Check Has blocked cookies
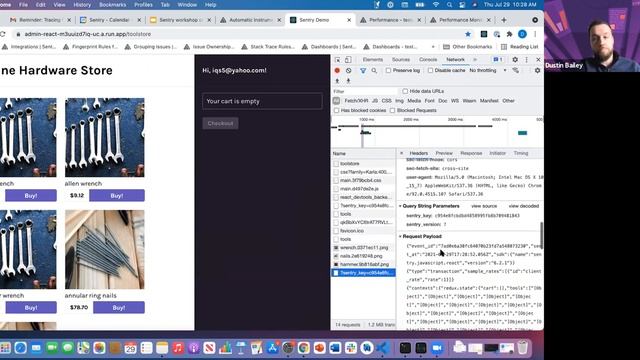The image size is (640, 360). click(x=336, y=111)
